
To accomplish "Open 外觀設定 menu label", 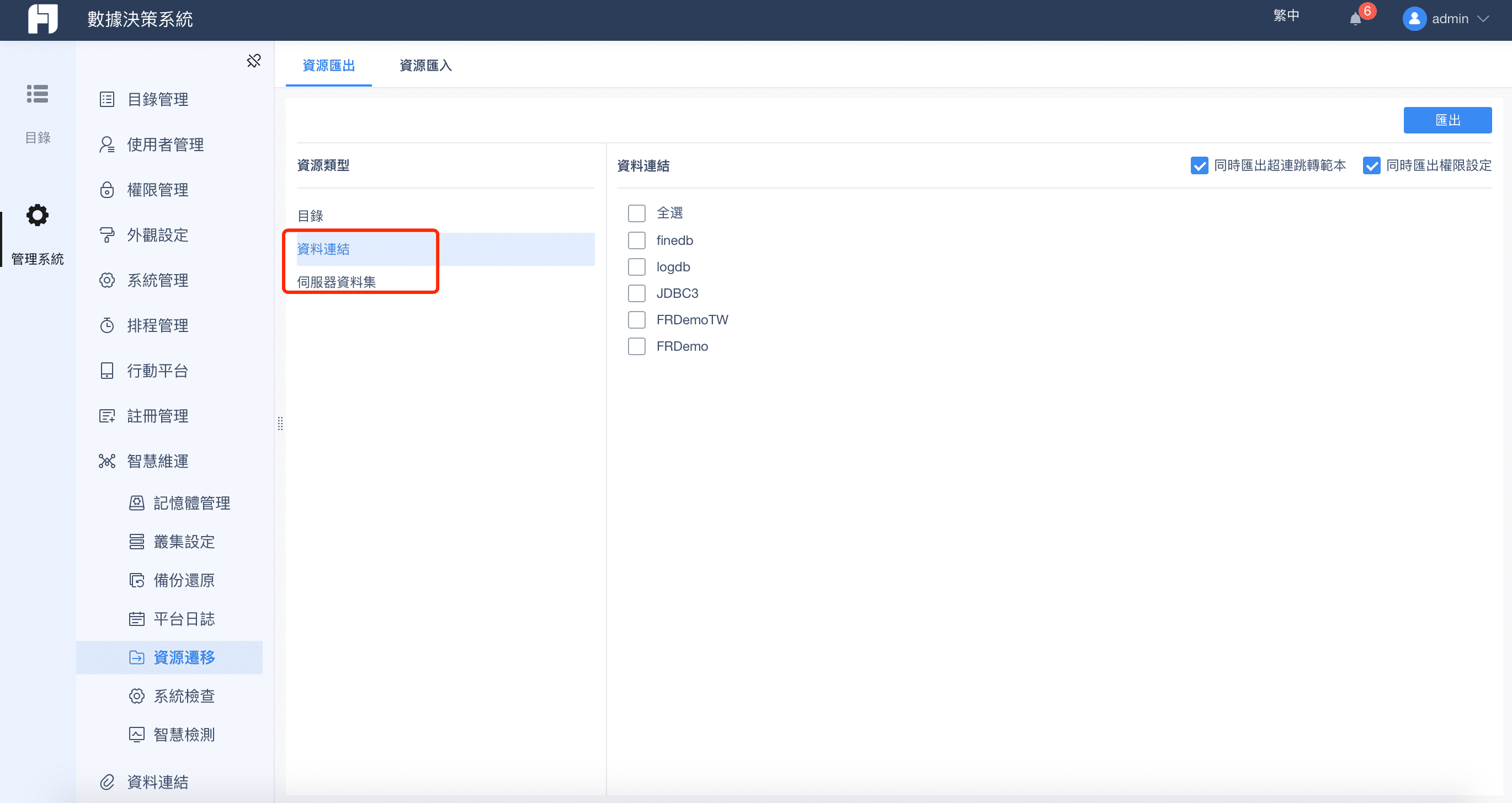I will (158, 234).
